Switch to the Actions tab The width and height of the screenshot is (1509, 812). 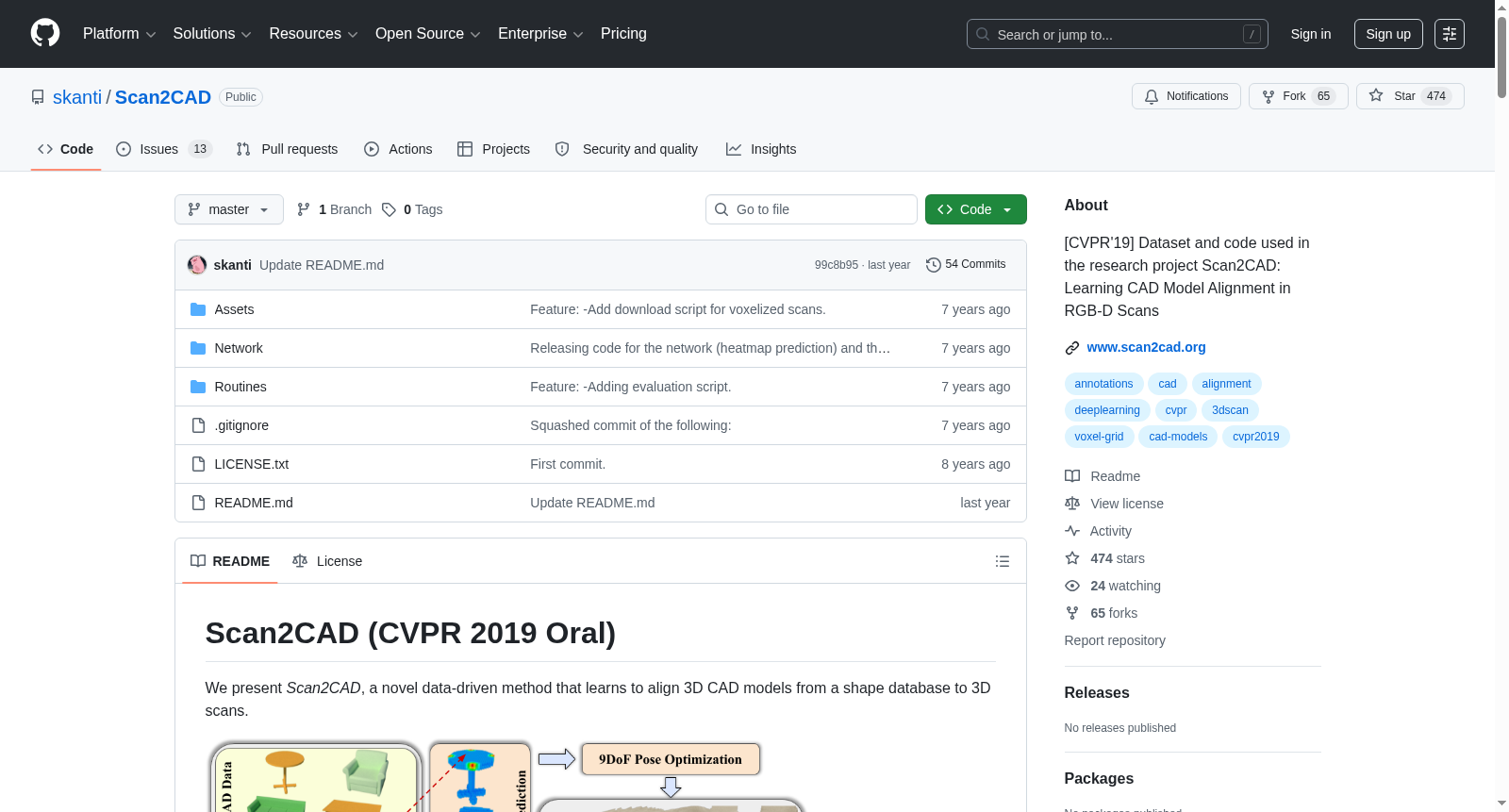[398, 149]
